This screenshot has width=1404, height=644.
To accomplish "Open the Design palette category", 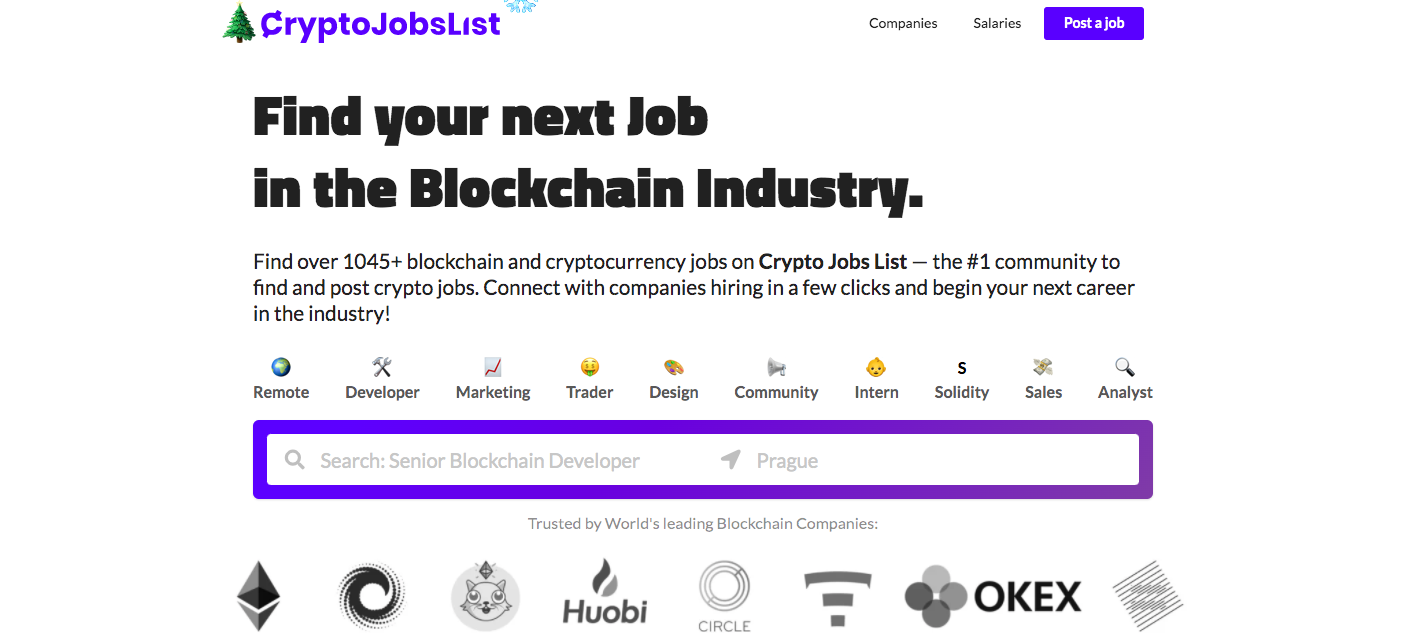I will coord(673,380).
